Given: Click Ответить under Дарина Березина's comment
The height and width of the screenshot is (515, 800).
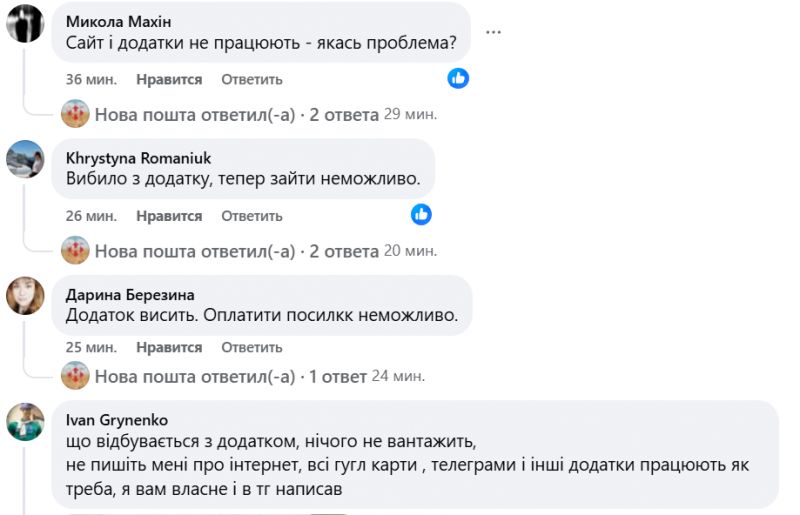Looking at the screenshot, I should coord(252,348).
